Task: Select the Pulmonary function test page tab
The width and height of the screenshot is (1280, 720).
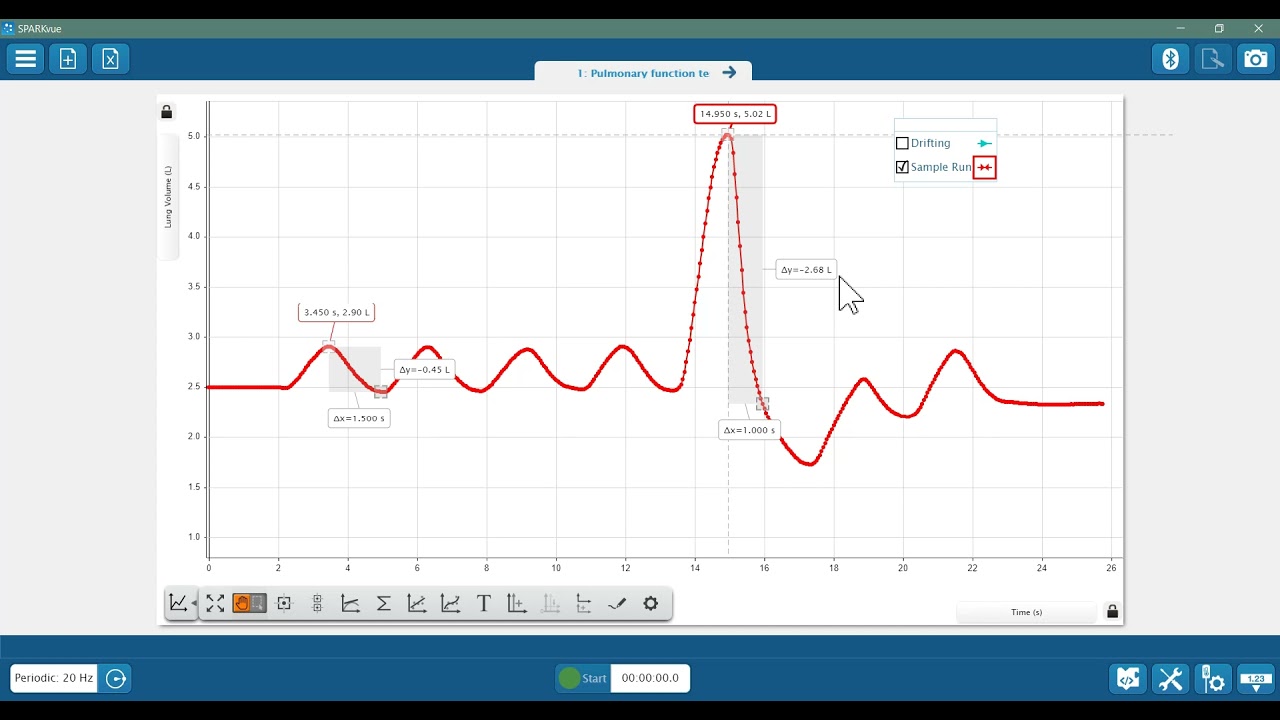Action: point(643,72)
